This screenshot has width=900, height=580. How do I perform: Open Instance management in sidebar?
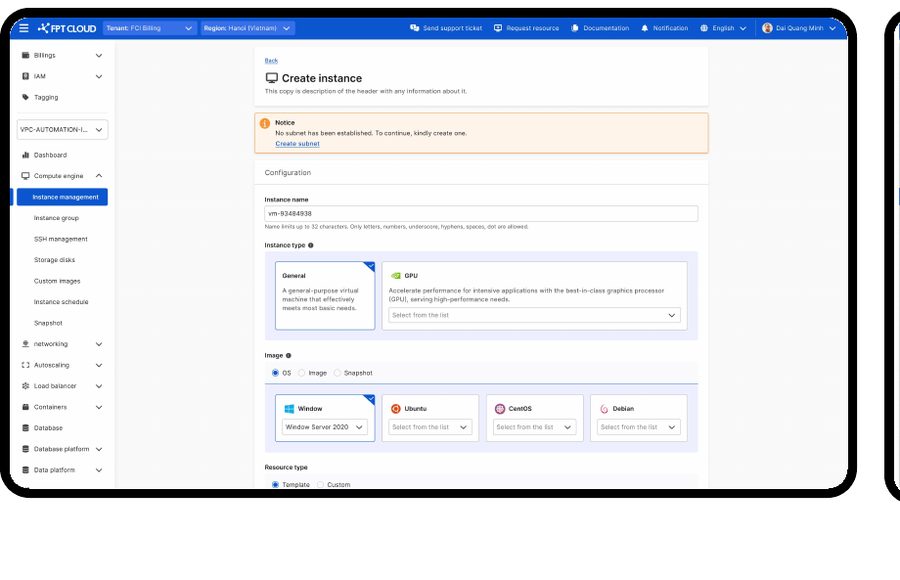coord(62,197)
